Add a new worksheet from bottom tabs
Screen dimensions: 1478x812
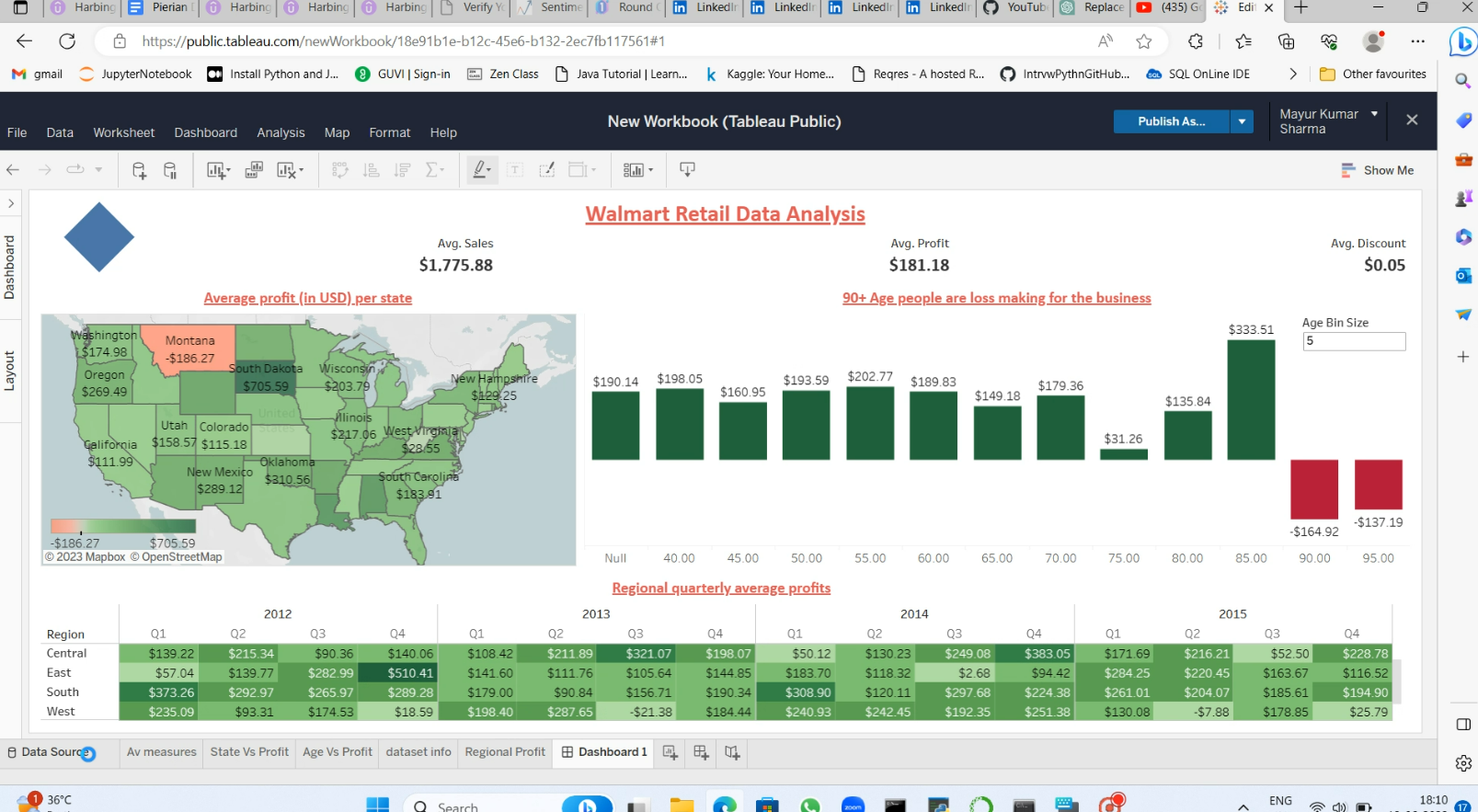coord(670,752)
